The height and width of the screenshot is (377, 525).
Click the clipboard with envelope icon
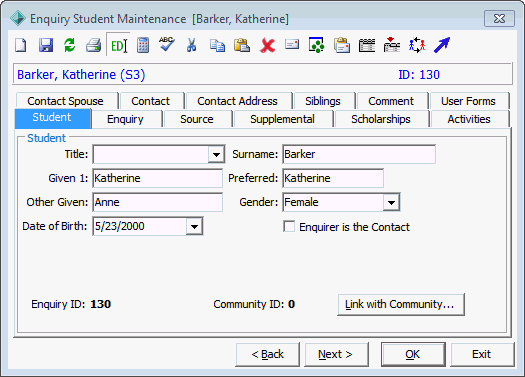click(x=342, y=45)
